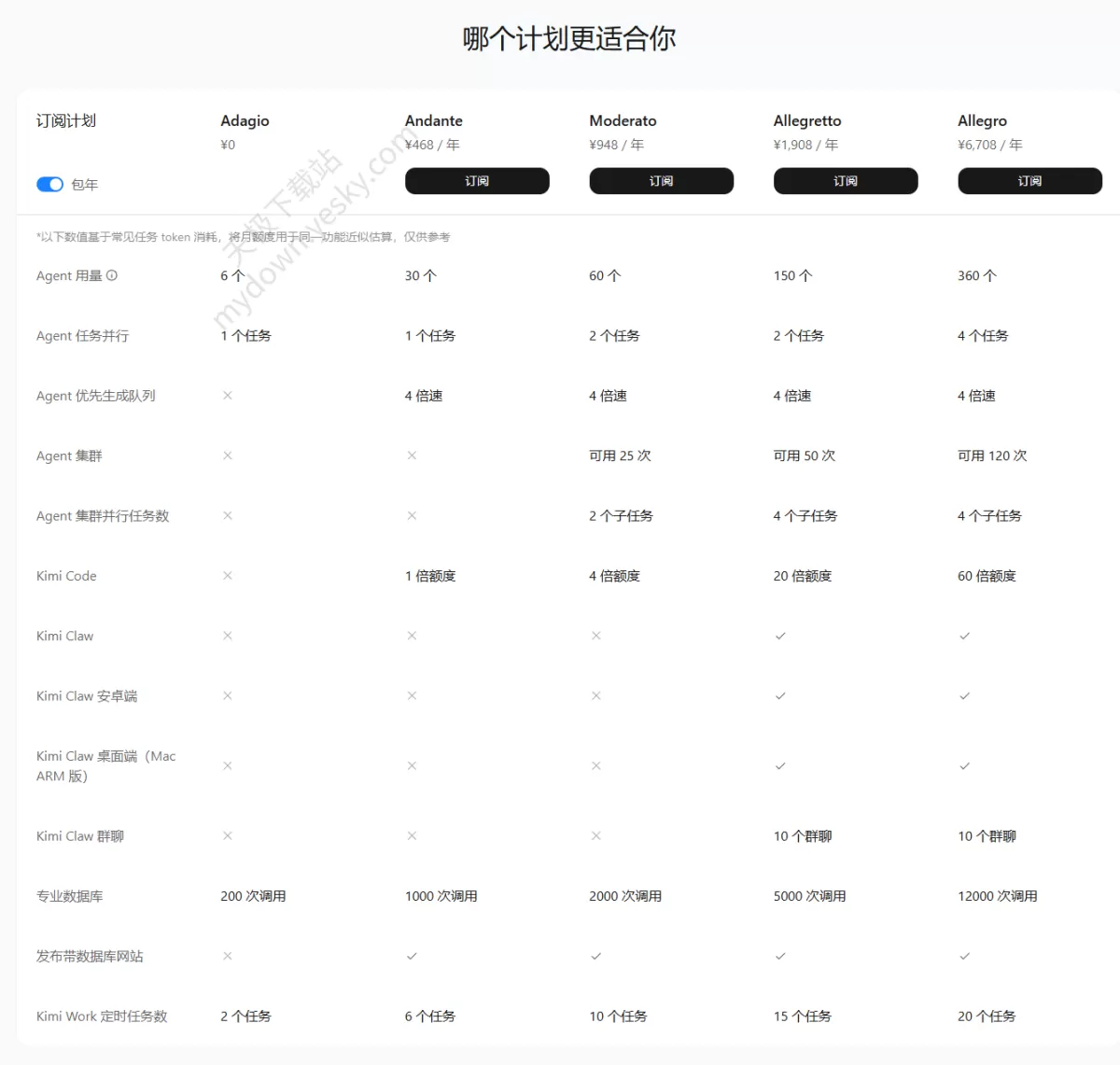Click the 15 个任务 cell

click(x=802, y=1016)
